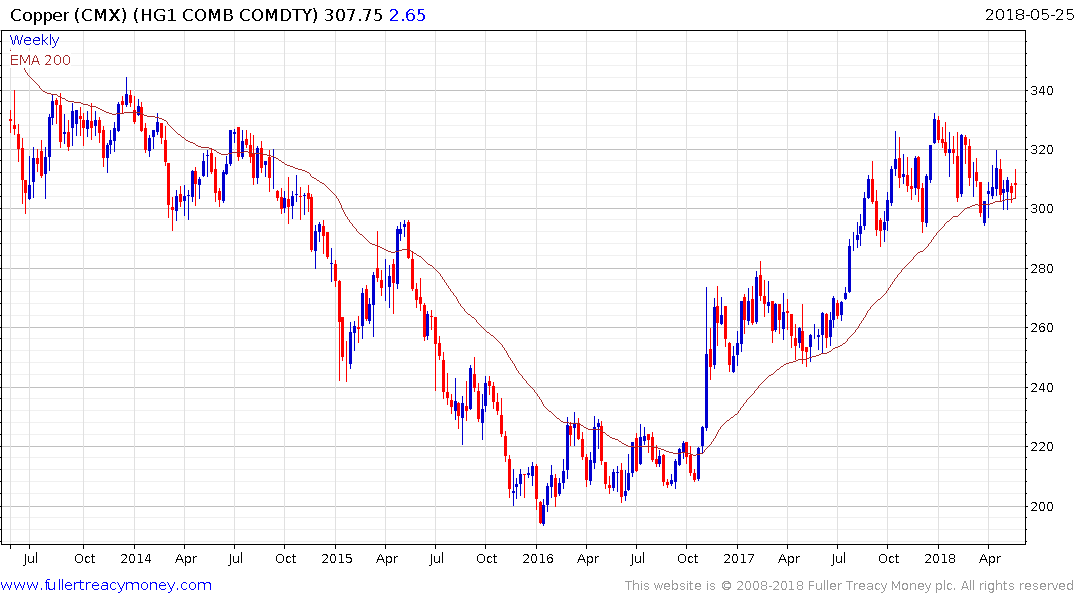Click the blue change value '2.65'
Image resolution: width=1075 pixels, height=600 pixels.
(x=407, y=15)
